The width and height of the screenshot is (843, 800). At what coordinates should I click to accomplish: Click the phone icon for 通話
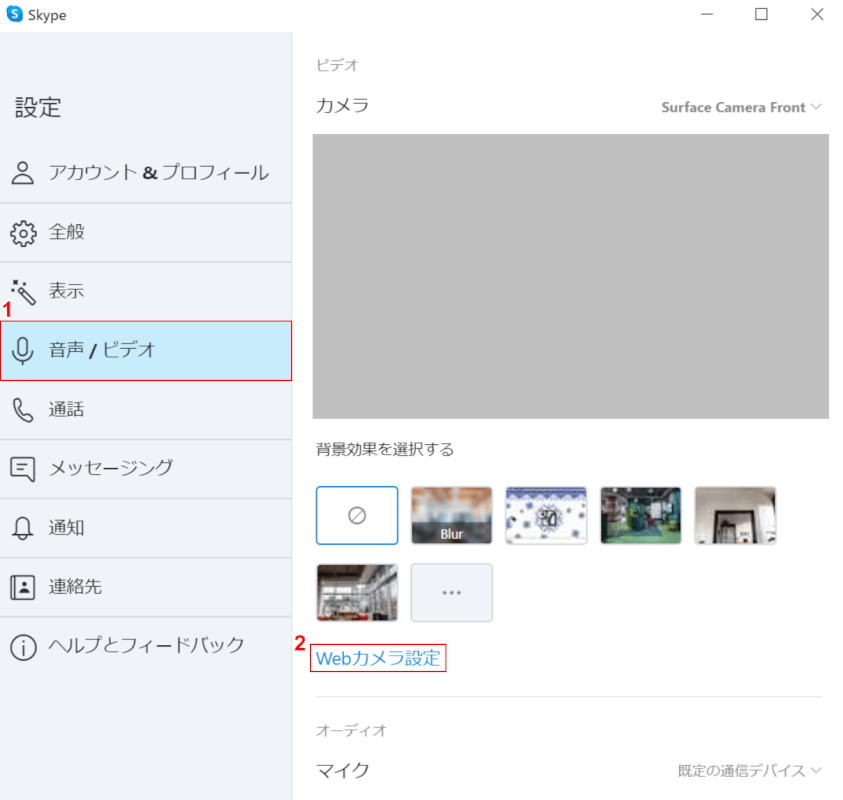coord(23,409)
